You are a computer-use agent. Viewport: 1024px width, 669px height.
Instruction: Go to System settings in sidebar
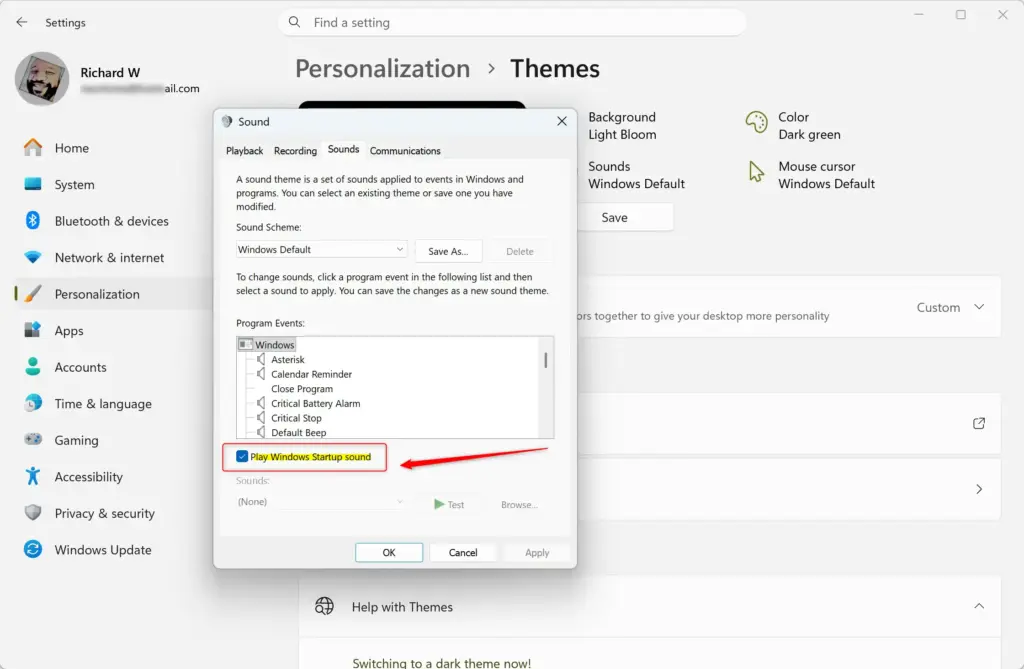(74, 185)
